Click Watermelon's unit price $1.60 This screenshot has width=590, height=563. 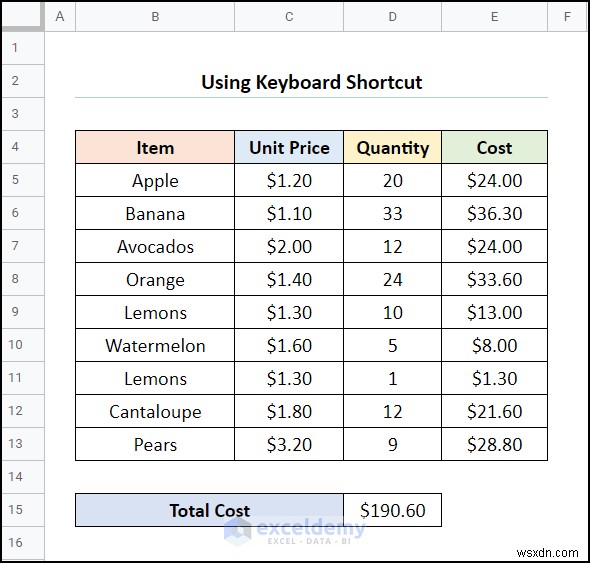289,345
